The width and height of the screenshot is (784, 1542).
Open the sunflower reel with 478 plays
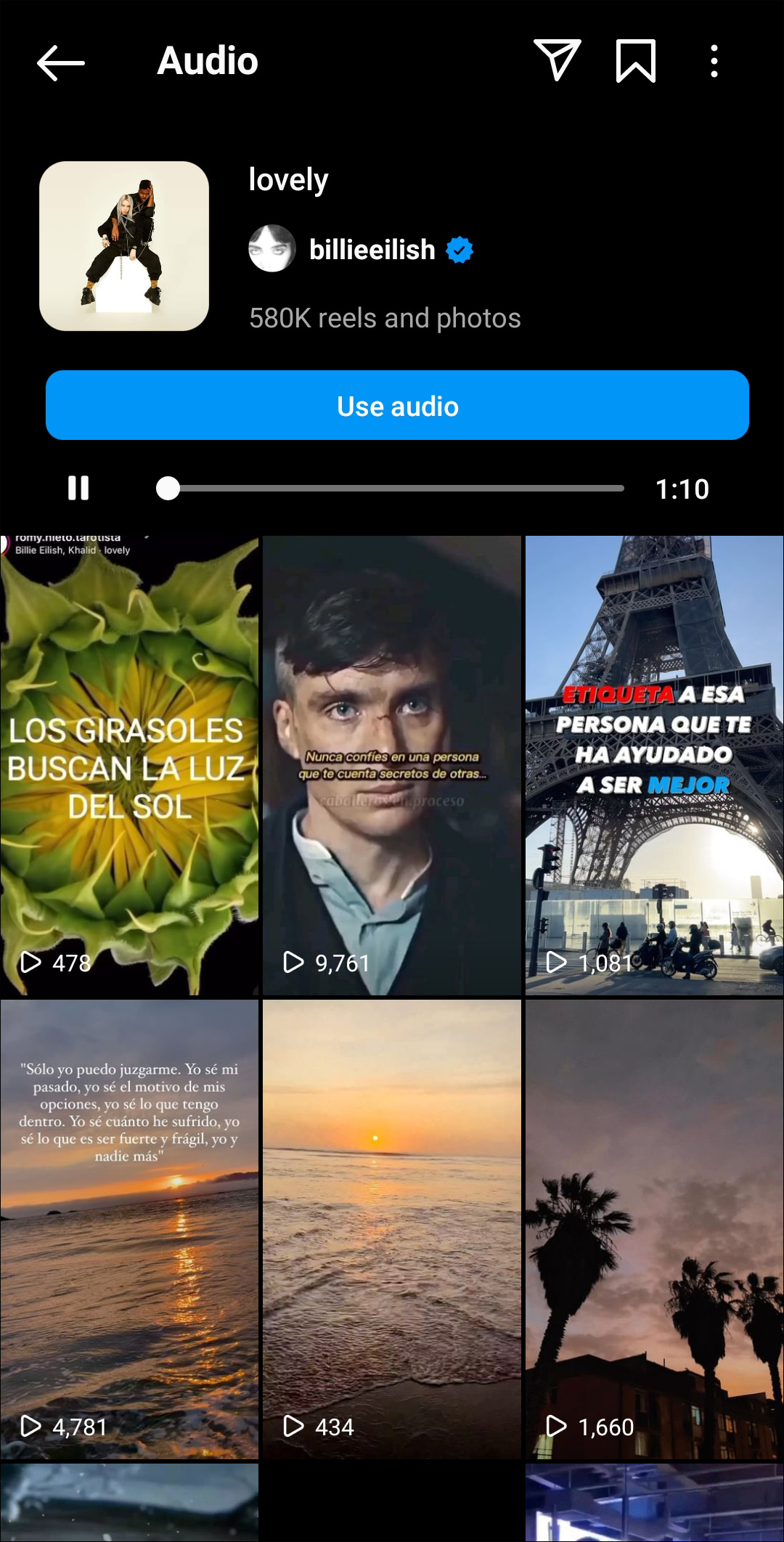point(129,765)
